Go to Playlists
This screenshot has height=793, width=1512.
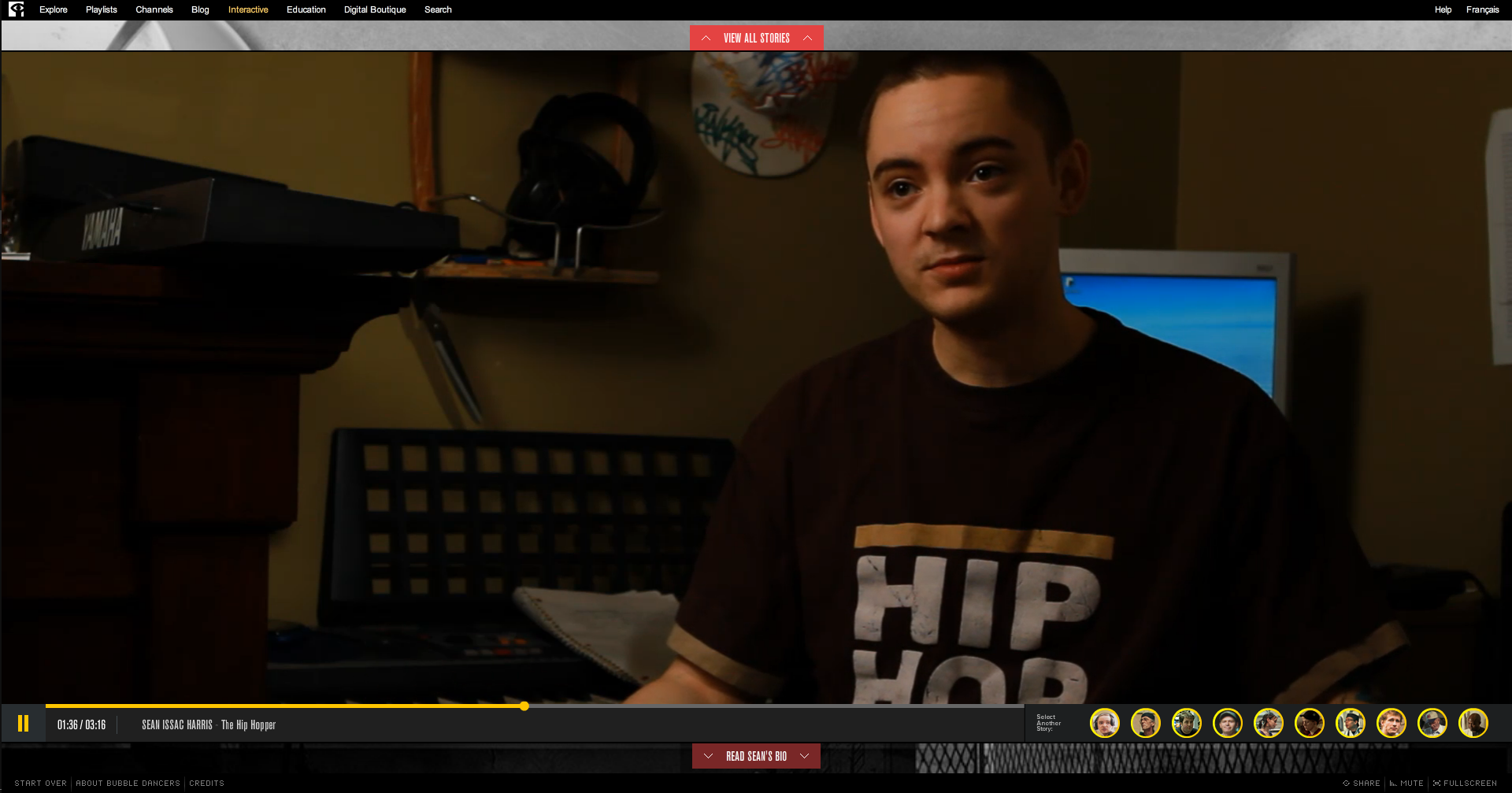click(x=102, y=9)
